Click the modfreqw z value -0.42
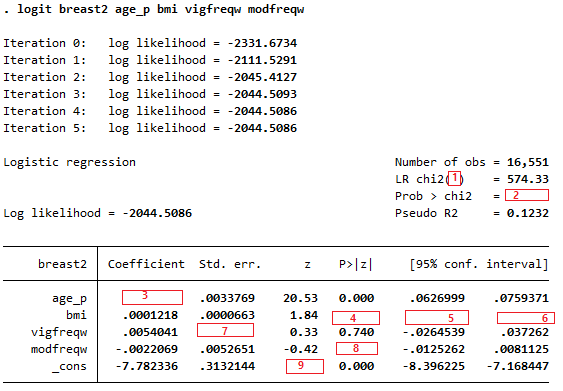Screen dimensions: 563x391 (x=300, y=349)
